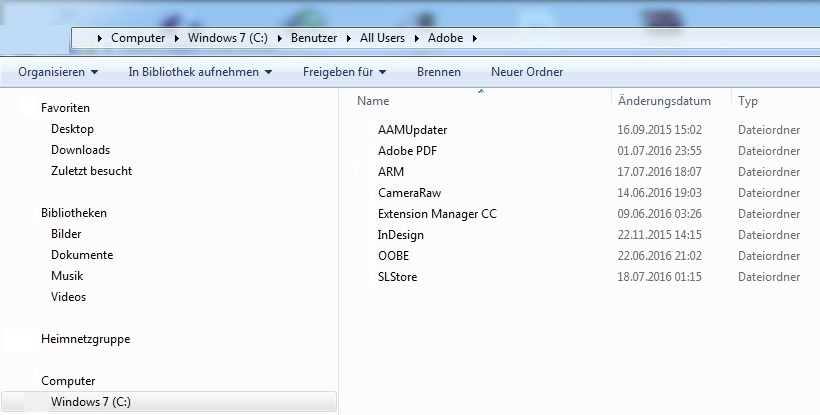This screenshot has height=415, width=820.
Task: Sort by the Änderungsdatum column header
Action: click(664, 101)
